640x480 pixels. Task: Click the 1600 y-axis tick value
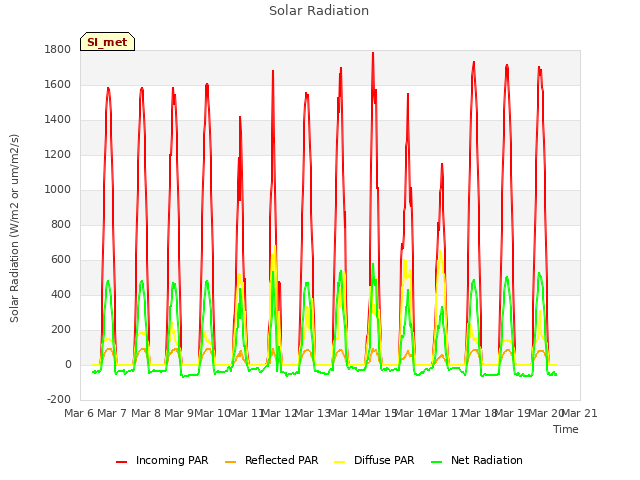[58, 84]
